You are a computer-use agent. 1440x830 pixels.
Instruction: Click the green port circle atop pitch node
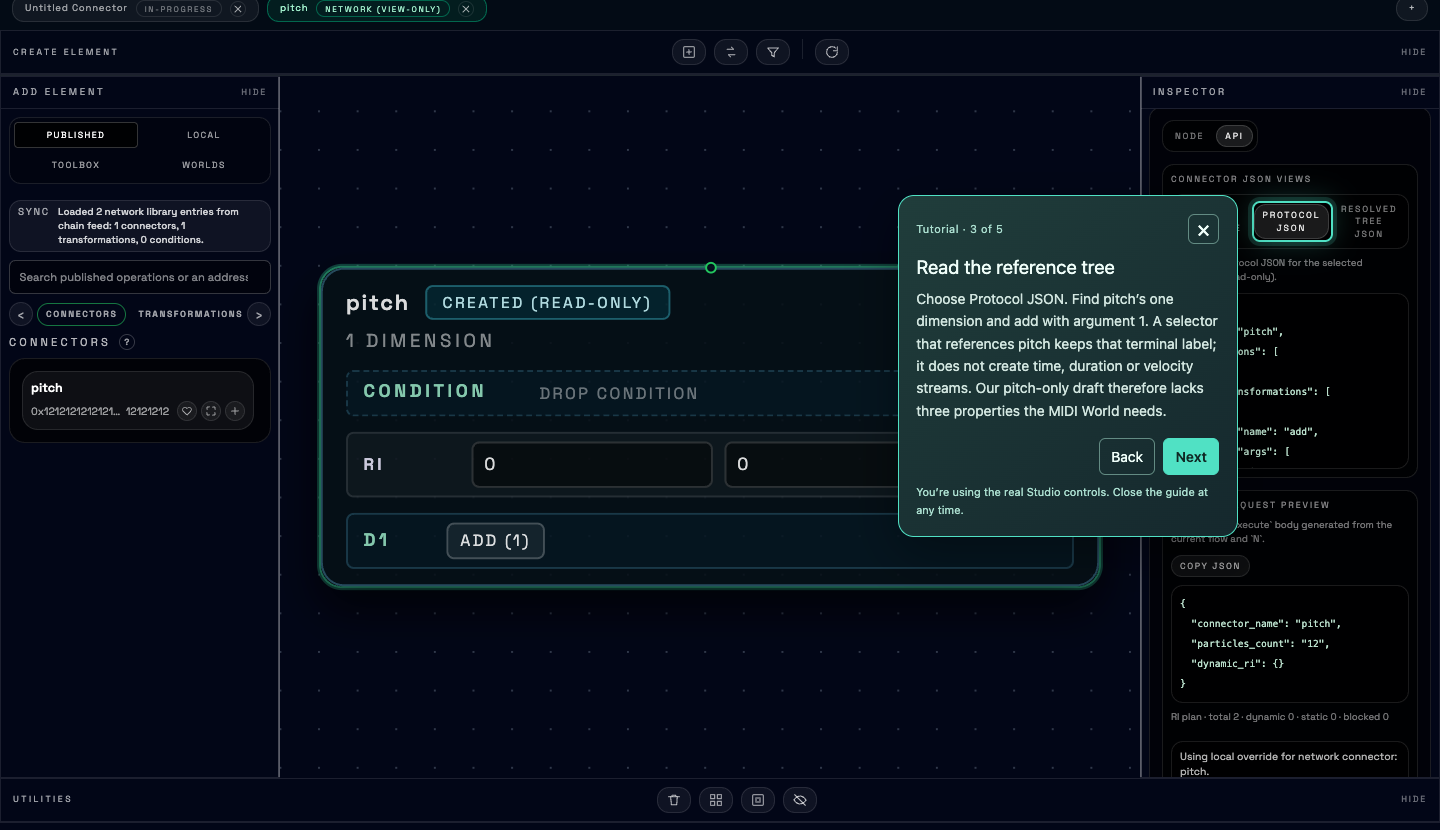pyautogui.click(x=711, y=268)
